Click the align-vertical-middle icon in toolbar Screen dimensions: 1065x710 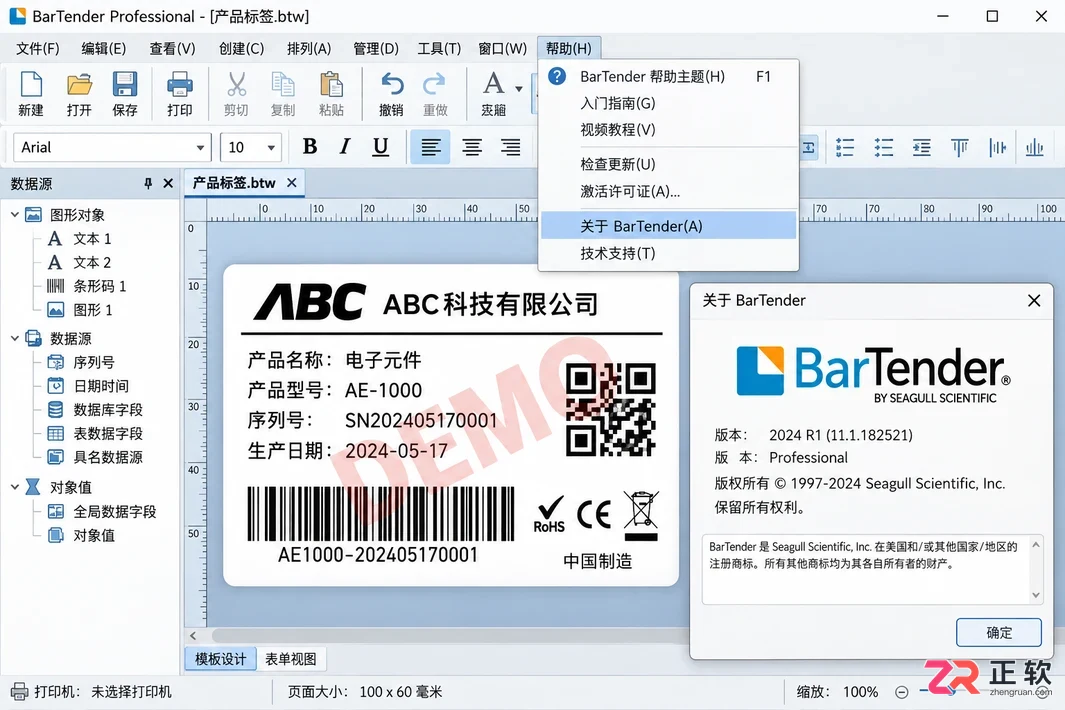(997, 147)
